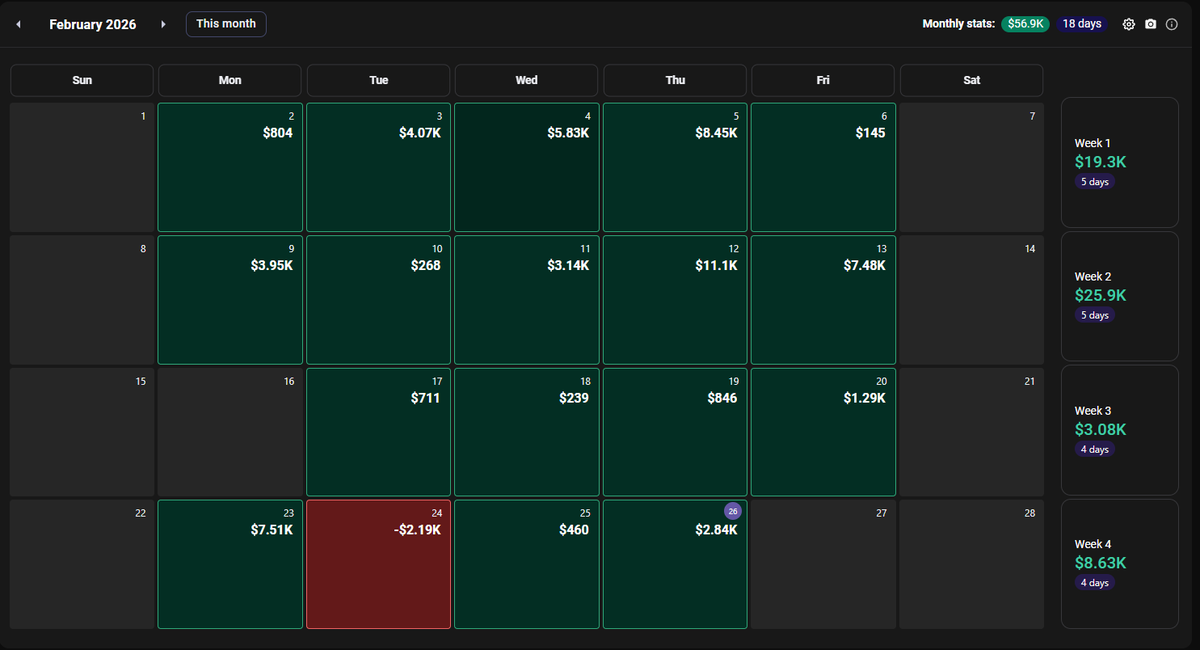The image size is (1200, 650).
Task: Open the Feb 3 cell showing $4.07K
Action: pos(378,168)
